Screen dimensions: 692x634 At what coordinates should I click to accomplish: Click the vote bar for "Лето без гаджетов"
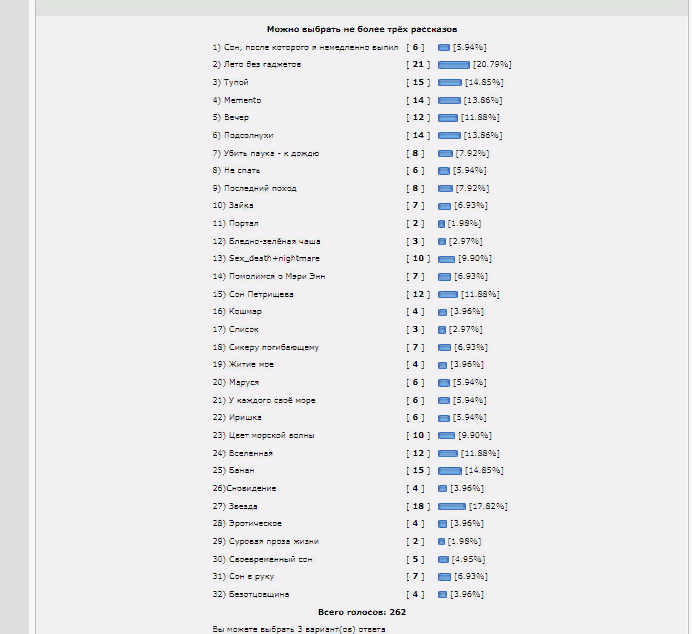coord(453,65)
